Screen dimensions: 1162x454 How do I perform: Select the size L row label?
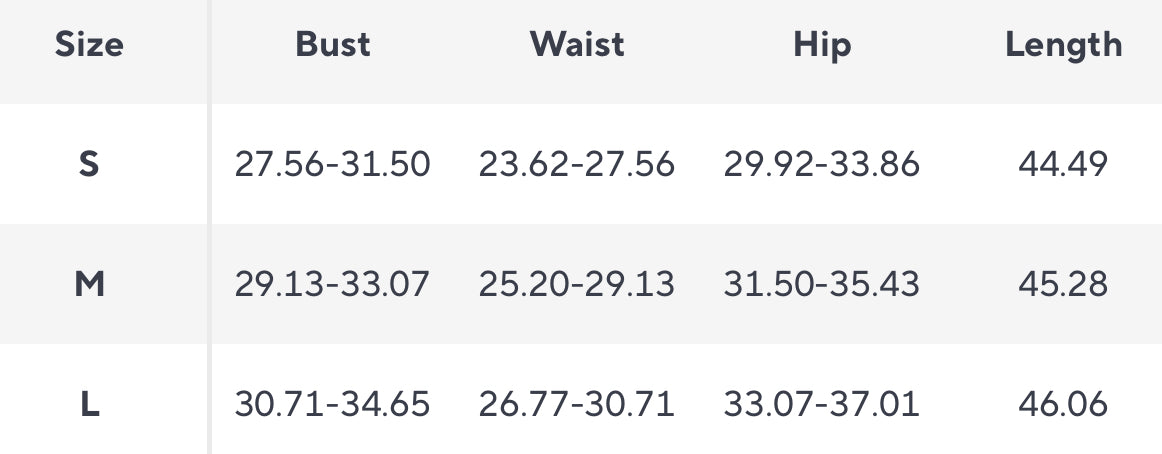89,405
